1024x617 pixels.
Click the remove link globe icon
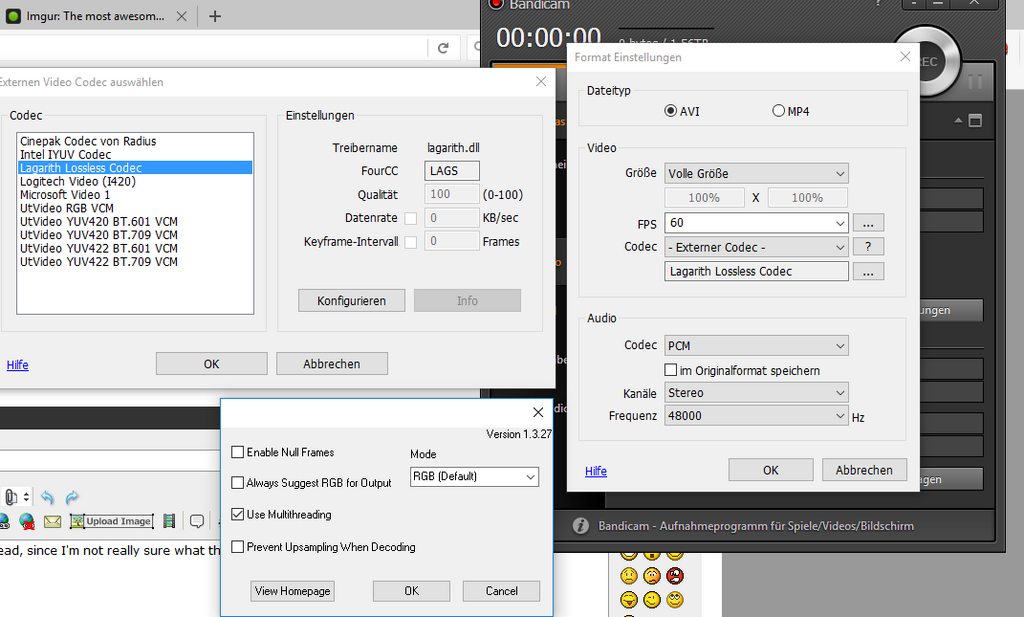tap(27, 521)
